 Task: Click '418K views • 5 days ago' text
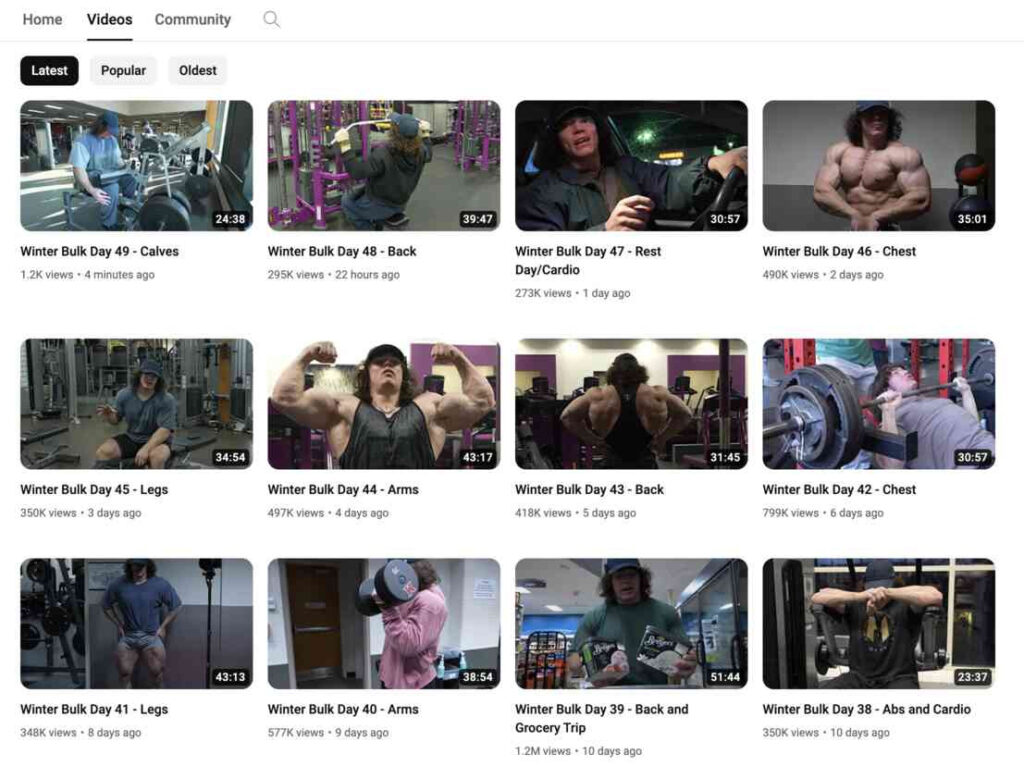pyautogui.click(x=575, y=513)
